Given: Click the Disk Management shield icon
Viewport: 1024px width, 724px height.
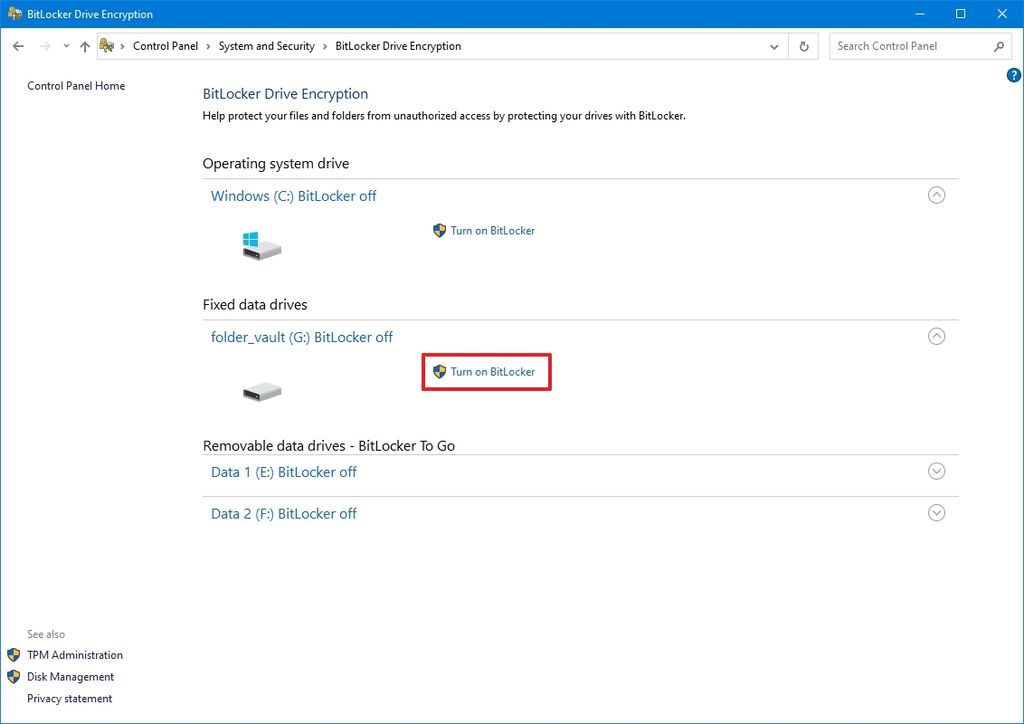Looking at the screenshot, I should (13, 677).
